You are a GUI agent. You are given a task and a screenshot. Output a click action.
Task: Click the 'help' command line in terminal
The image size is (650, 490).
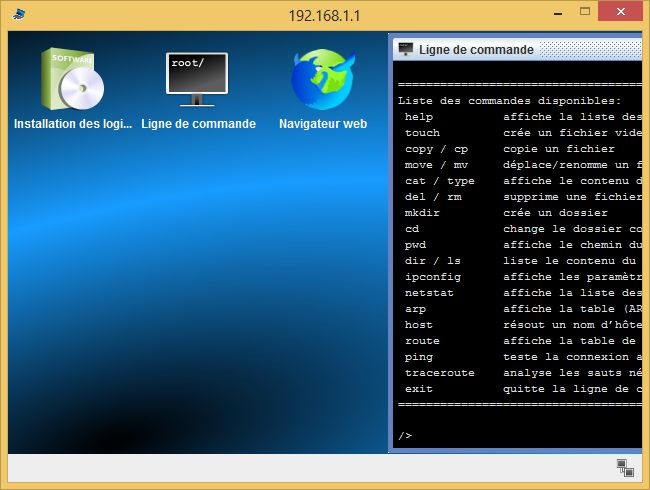(x=419, y=116)
